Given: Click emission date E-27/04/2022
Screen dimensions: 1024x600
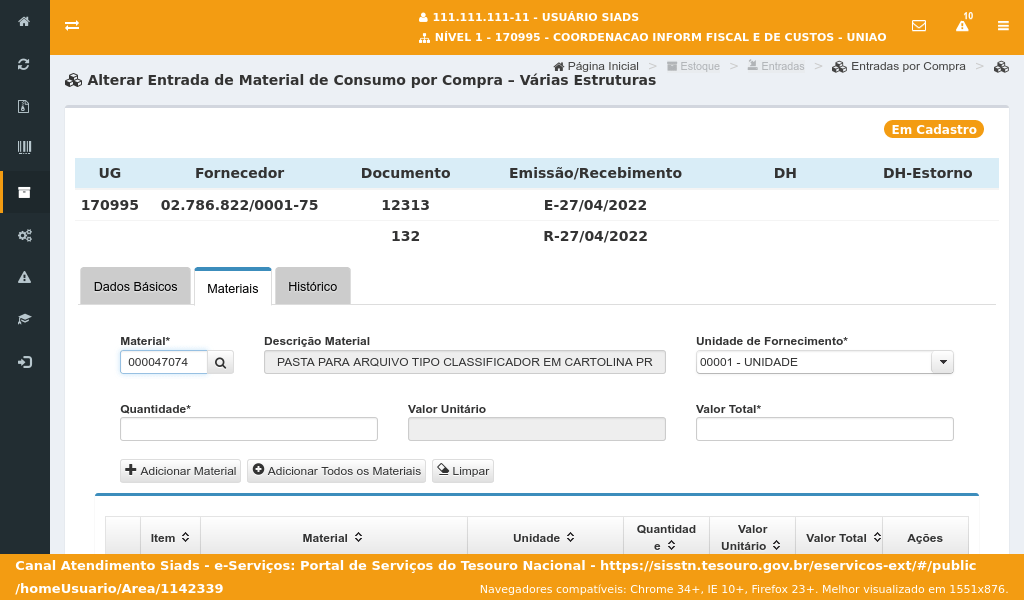Looking at the screenshot, I should click(595, 205).
